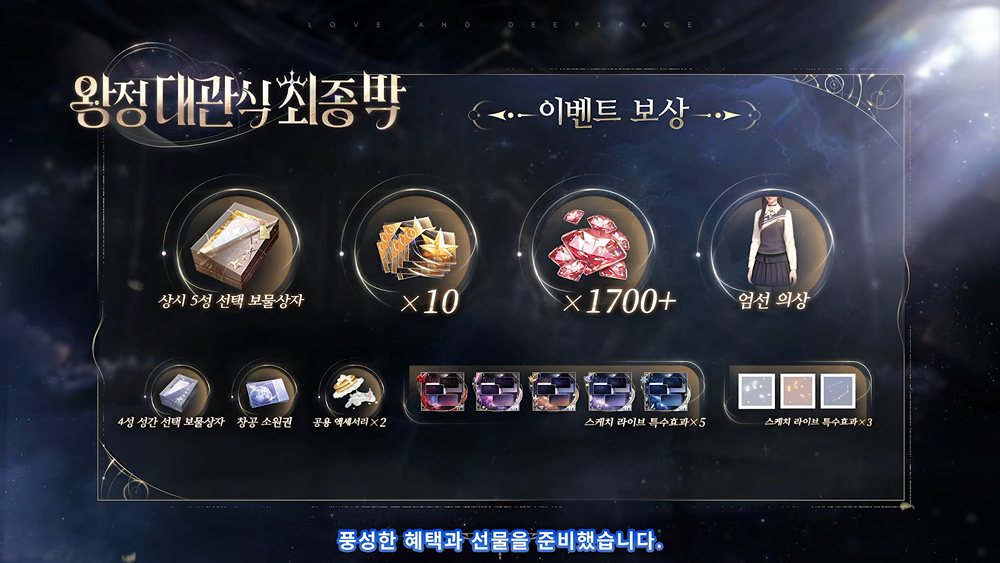Click the 스케치 라이브 특수효과×5 label
The image size is (1000, 563).
[645, 422]
